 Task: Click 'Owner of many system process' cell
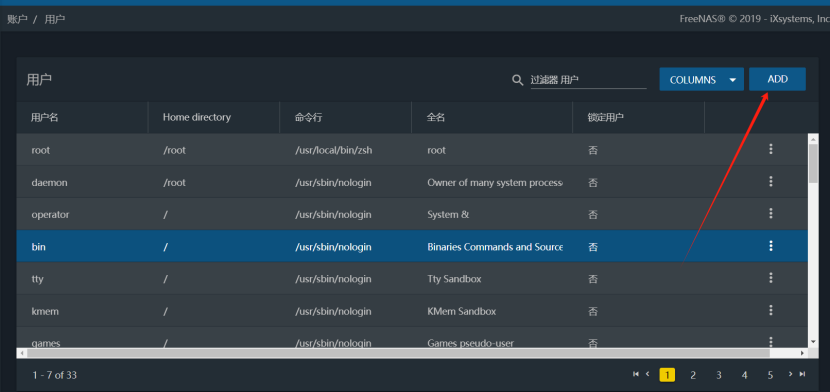pos(495,183)
